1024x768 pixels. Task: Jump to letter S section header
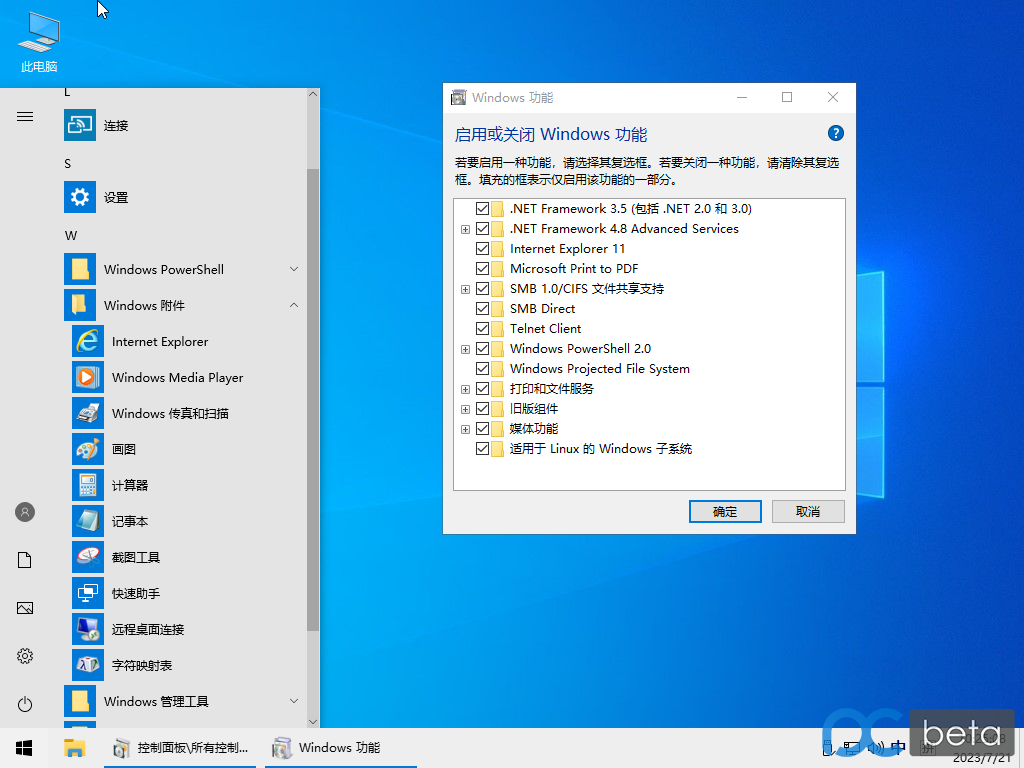pyautogui.click(x=67, y=164)
